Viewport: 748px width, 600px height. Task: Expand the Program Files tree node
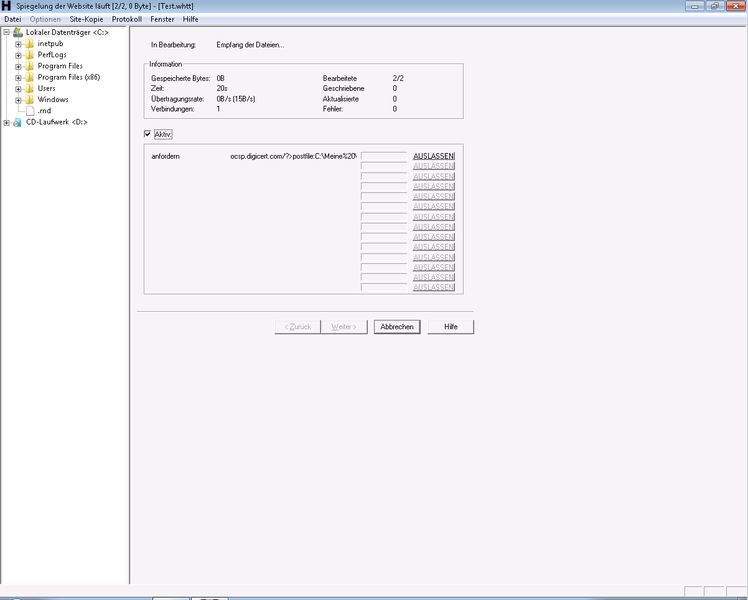[x=18, y=66]
